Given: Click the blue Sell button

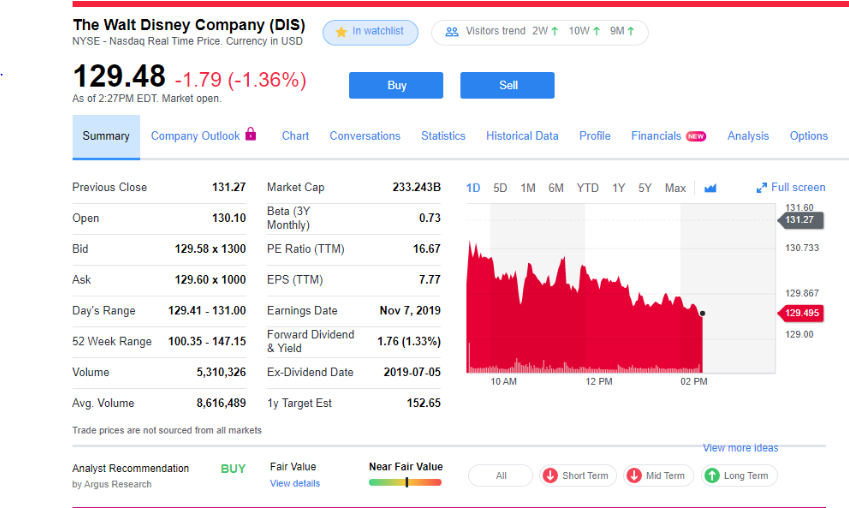Looking at the screenshot, I should (x=507, y=85).
